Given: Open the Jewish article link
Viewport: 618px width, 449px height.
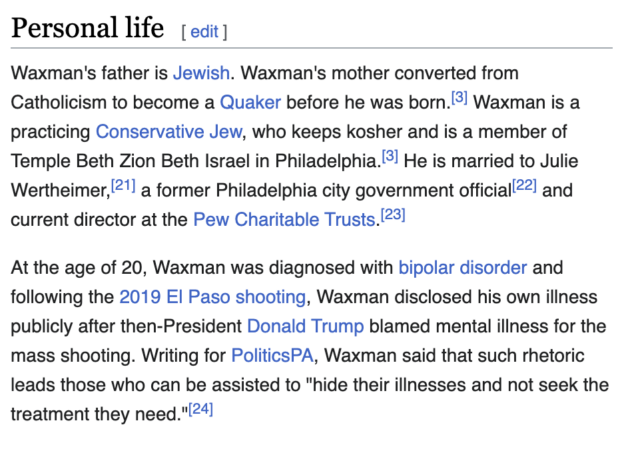Looking at the screenshot, I should (x=201, y=73).
